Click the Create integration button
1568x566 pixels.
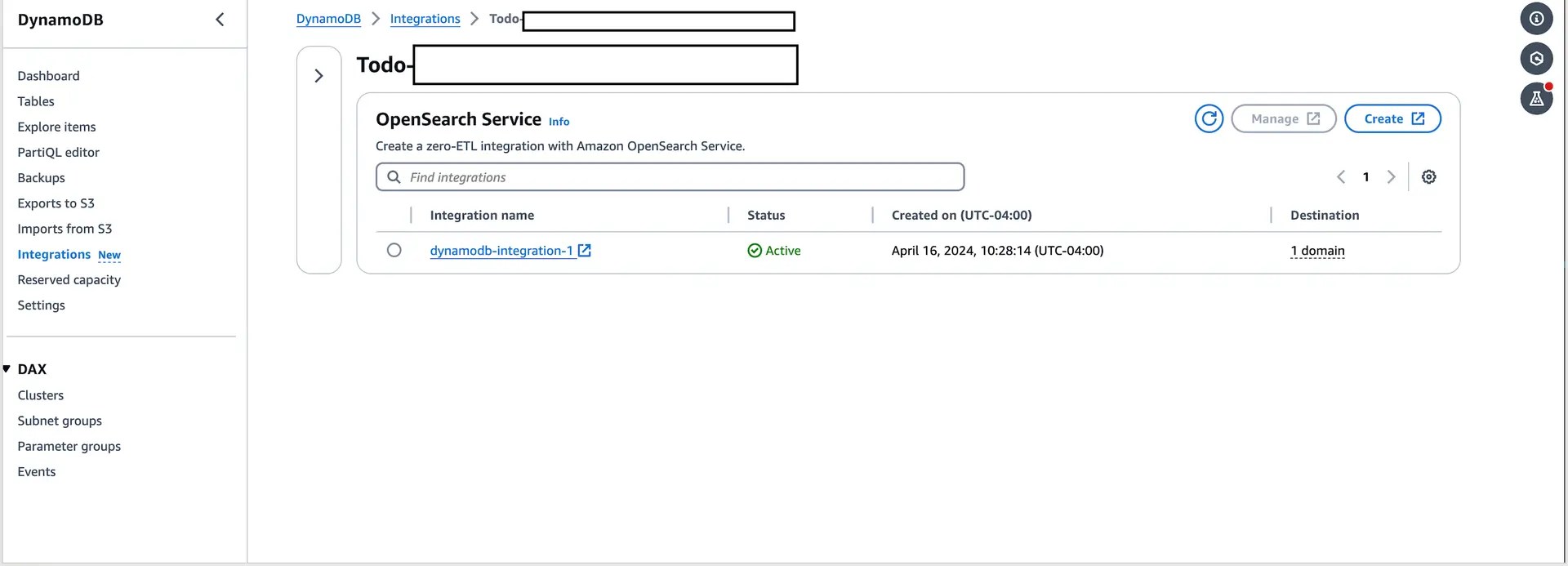(x=1392, y=118)
